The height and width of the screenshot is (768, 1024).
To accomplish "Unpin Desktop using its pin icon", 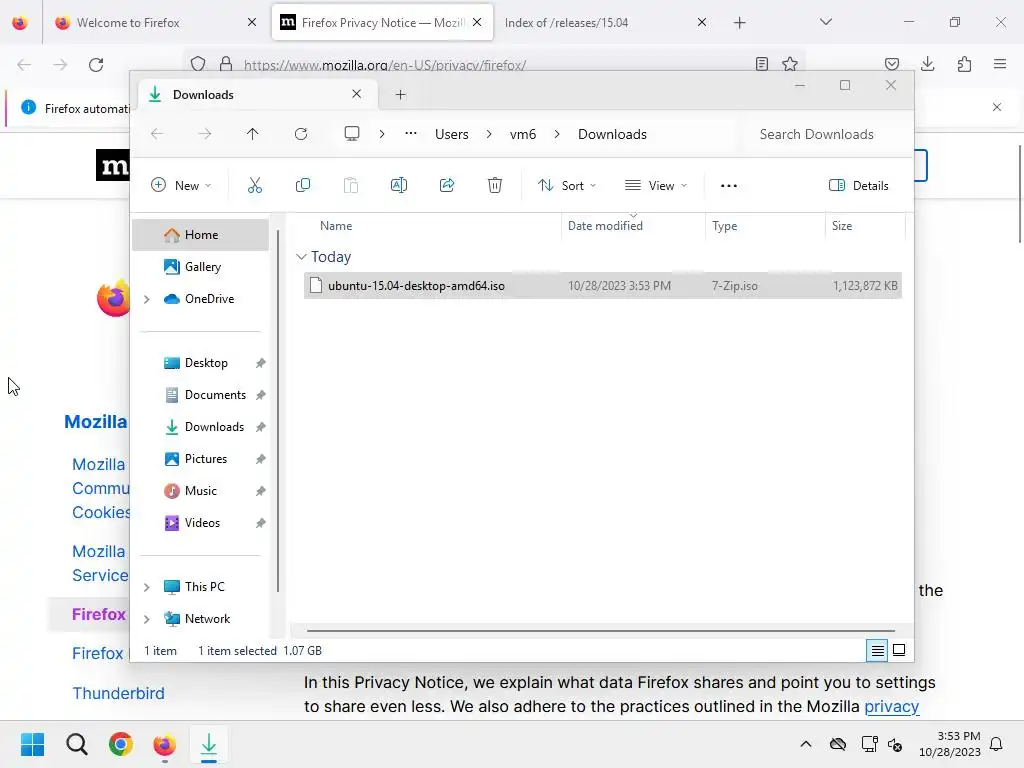I will click(261, 363).
